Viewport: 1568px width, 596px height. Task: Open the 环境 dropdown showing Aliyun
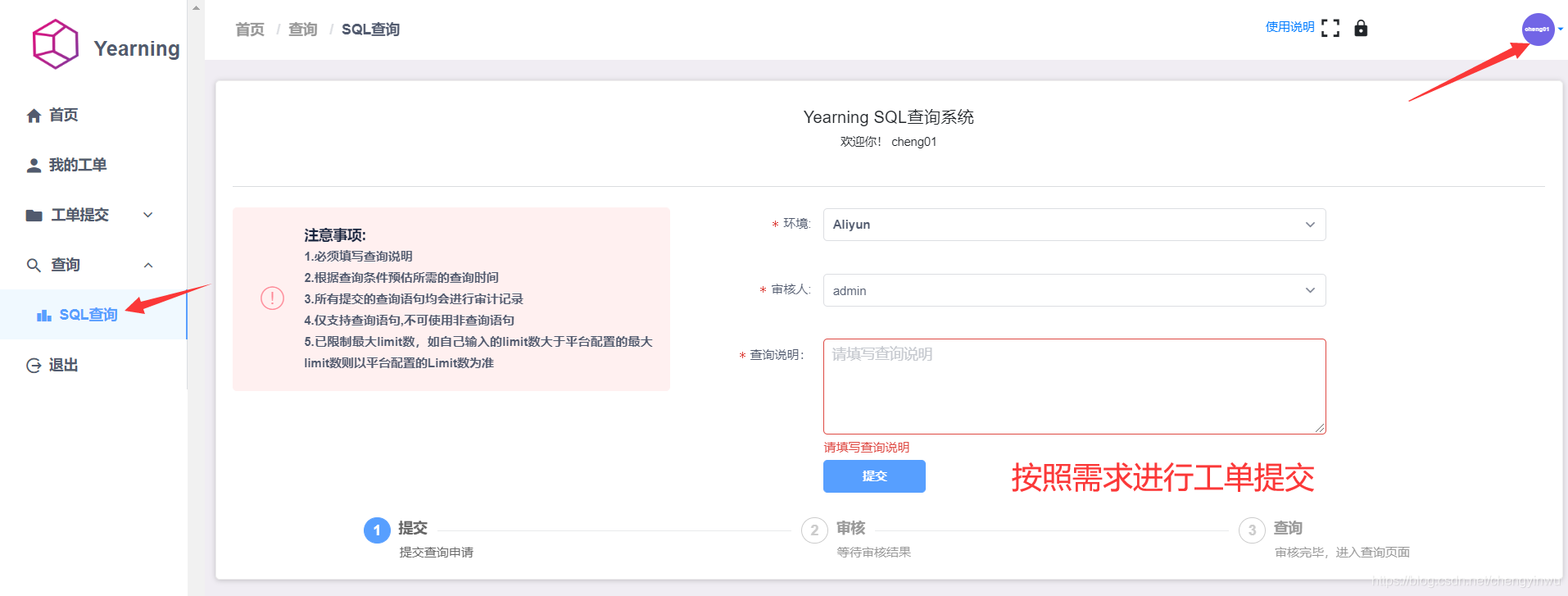coord(1074,225)
